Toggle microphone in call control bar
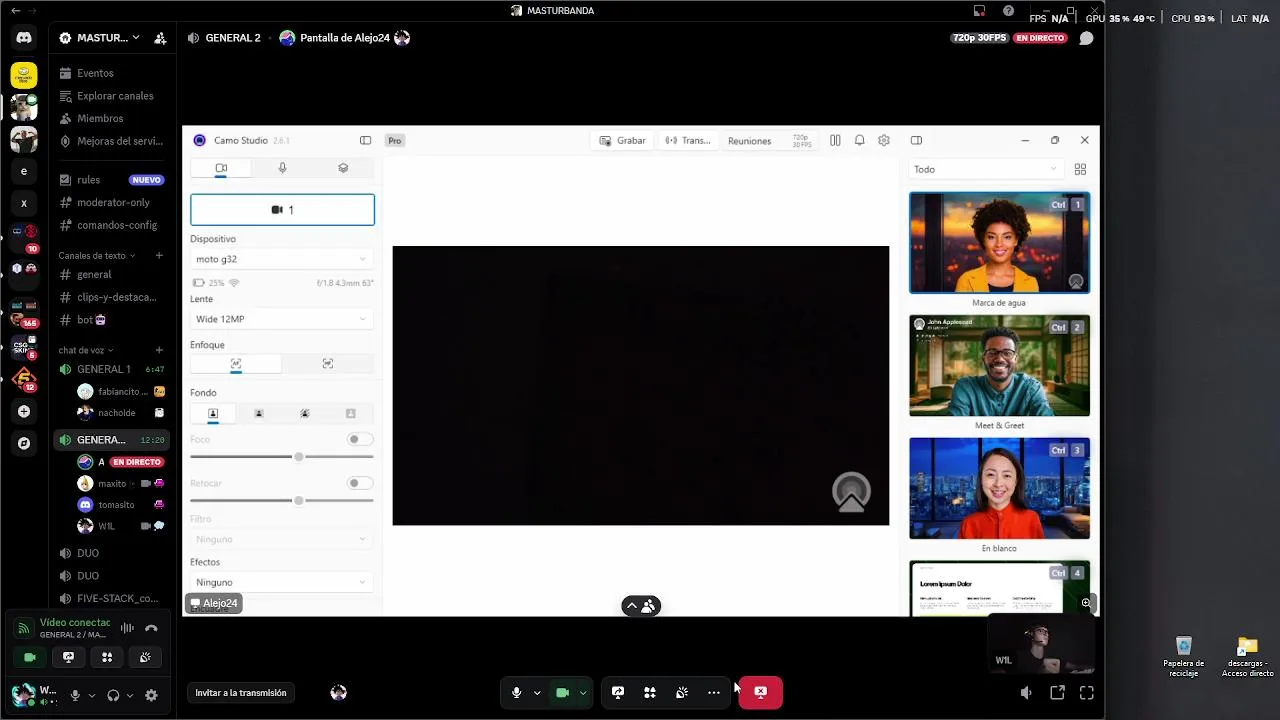1280x720 pixels. coord(516,692)
